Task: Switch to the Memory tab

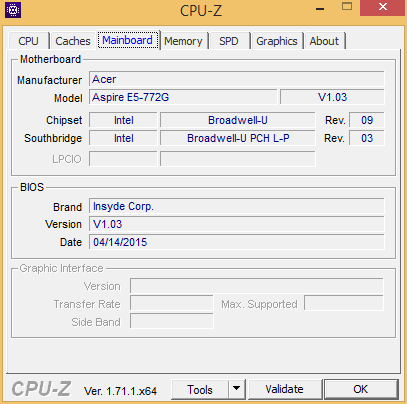Action: tap(183, 41)
